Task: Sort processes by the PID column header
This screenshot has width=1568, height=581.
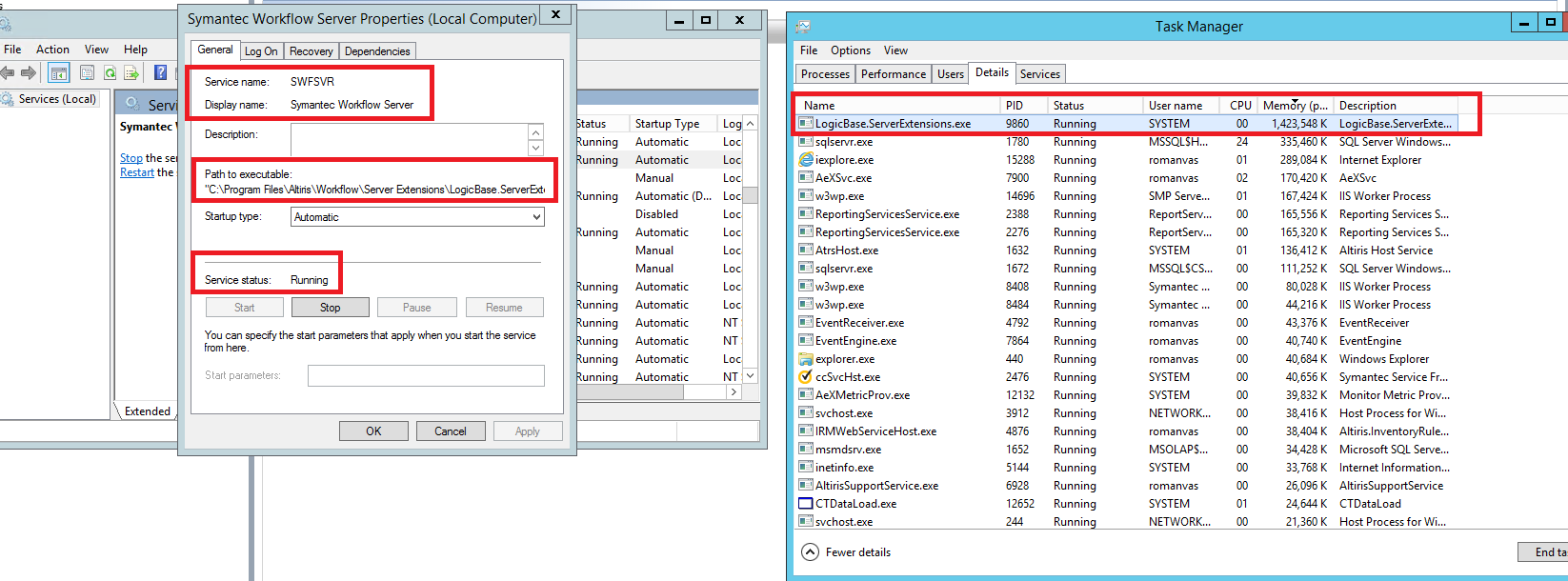Action: pyautogui.click(x=1024, y=106)
